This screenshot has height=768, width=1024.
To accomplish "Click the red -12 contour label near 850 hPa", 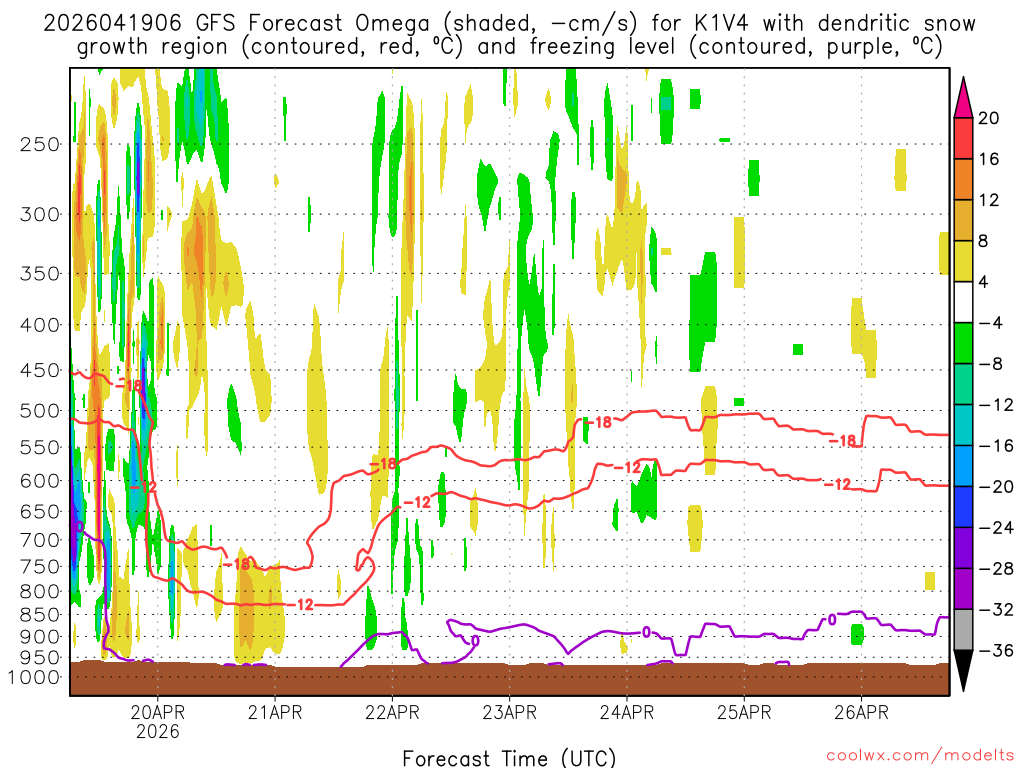I will (x=301, y=605).
